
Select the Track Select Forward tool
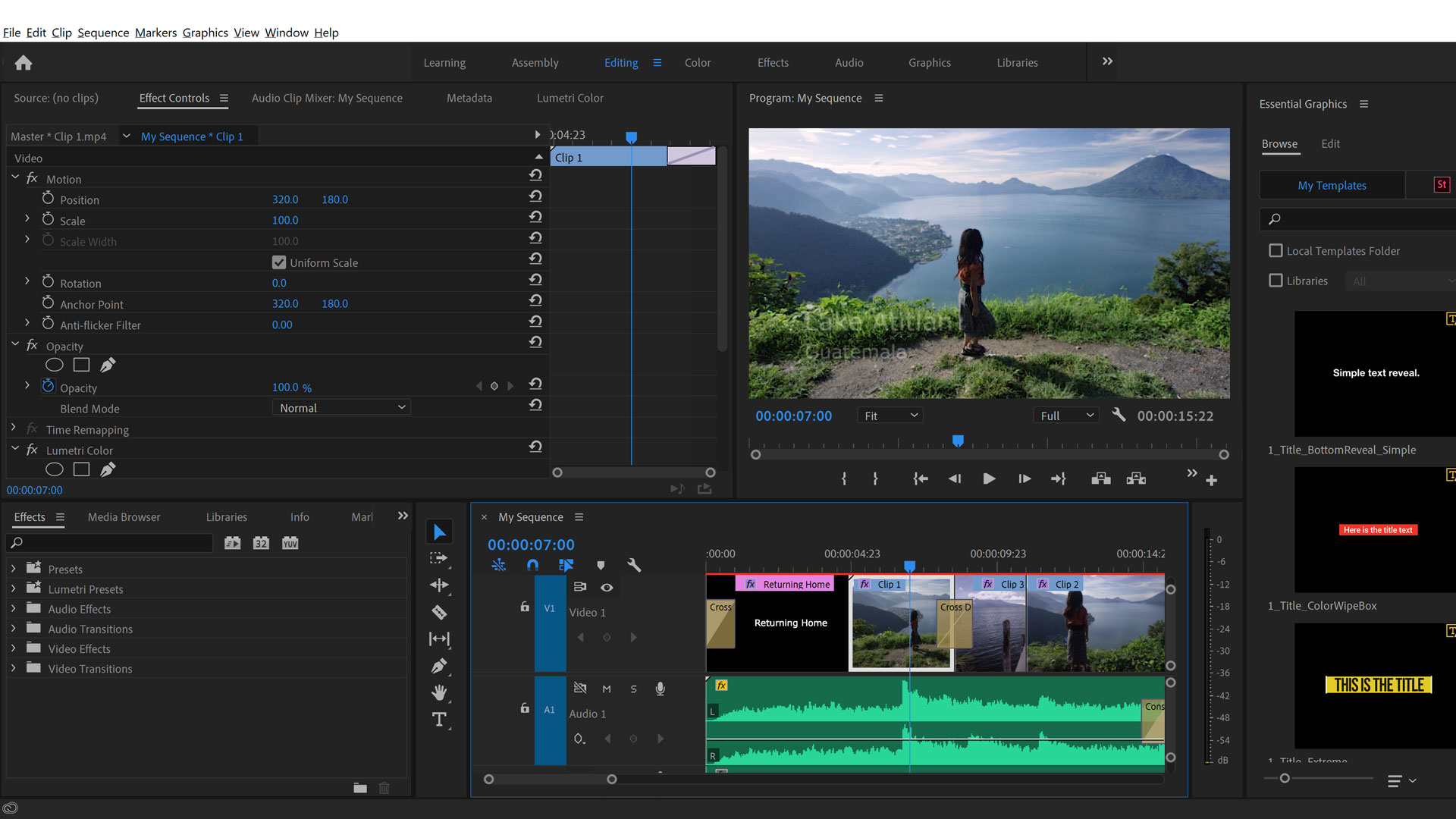pyautogui.click(x=440, y=558)
